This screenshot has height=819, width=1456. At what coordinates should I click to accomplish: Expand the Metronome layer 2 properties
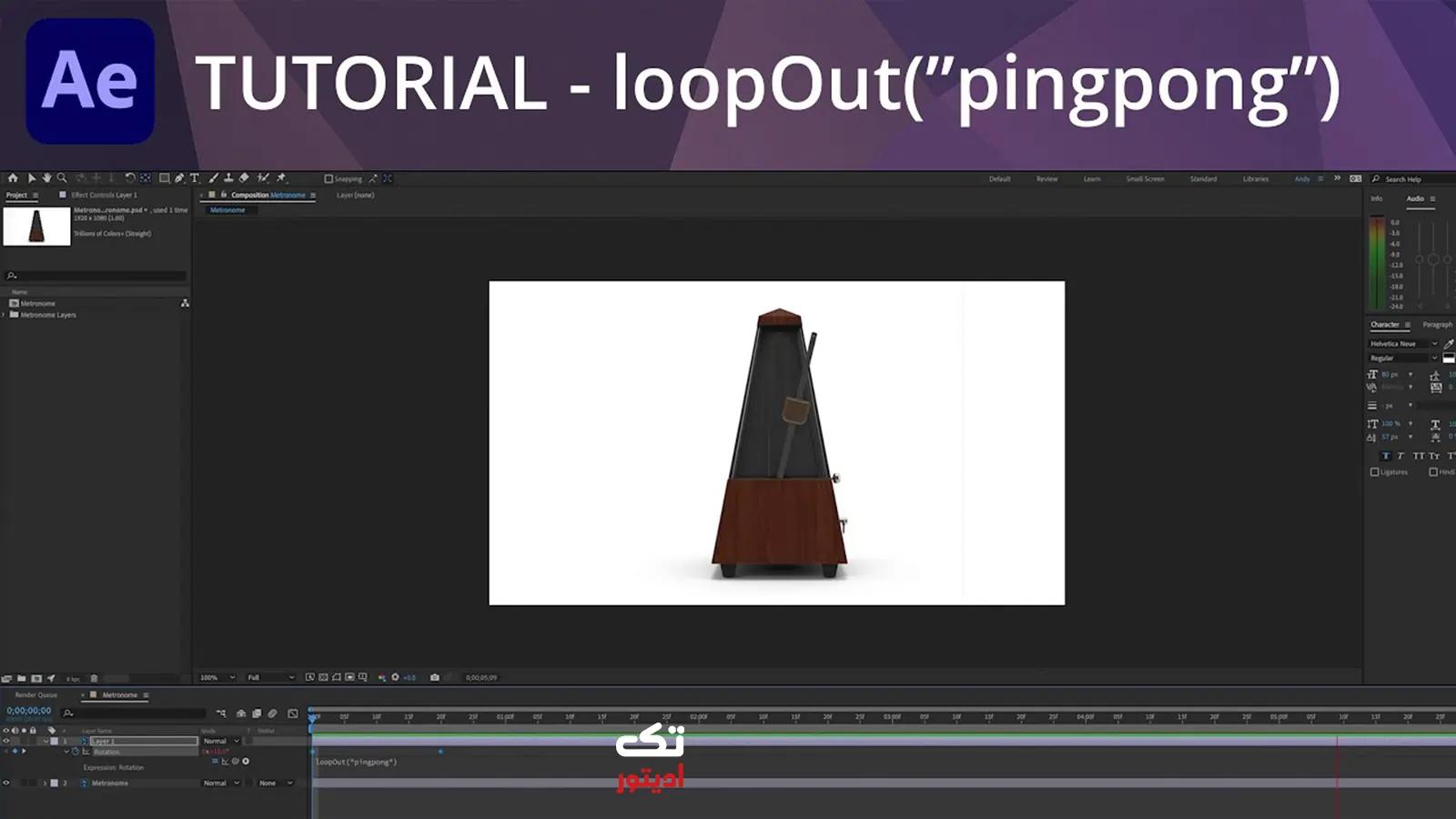coord(45,783)
